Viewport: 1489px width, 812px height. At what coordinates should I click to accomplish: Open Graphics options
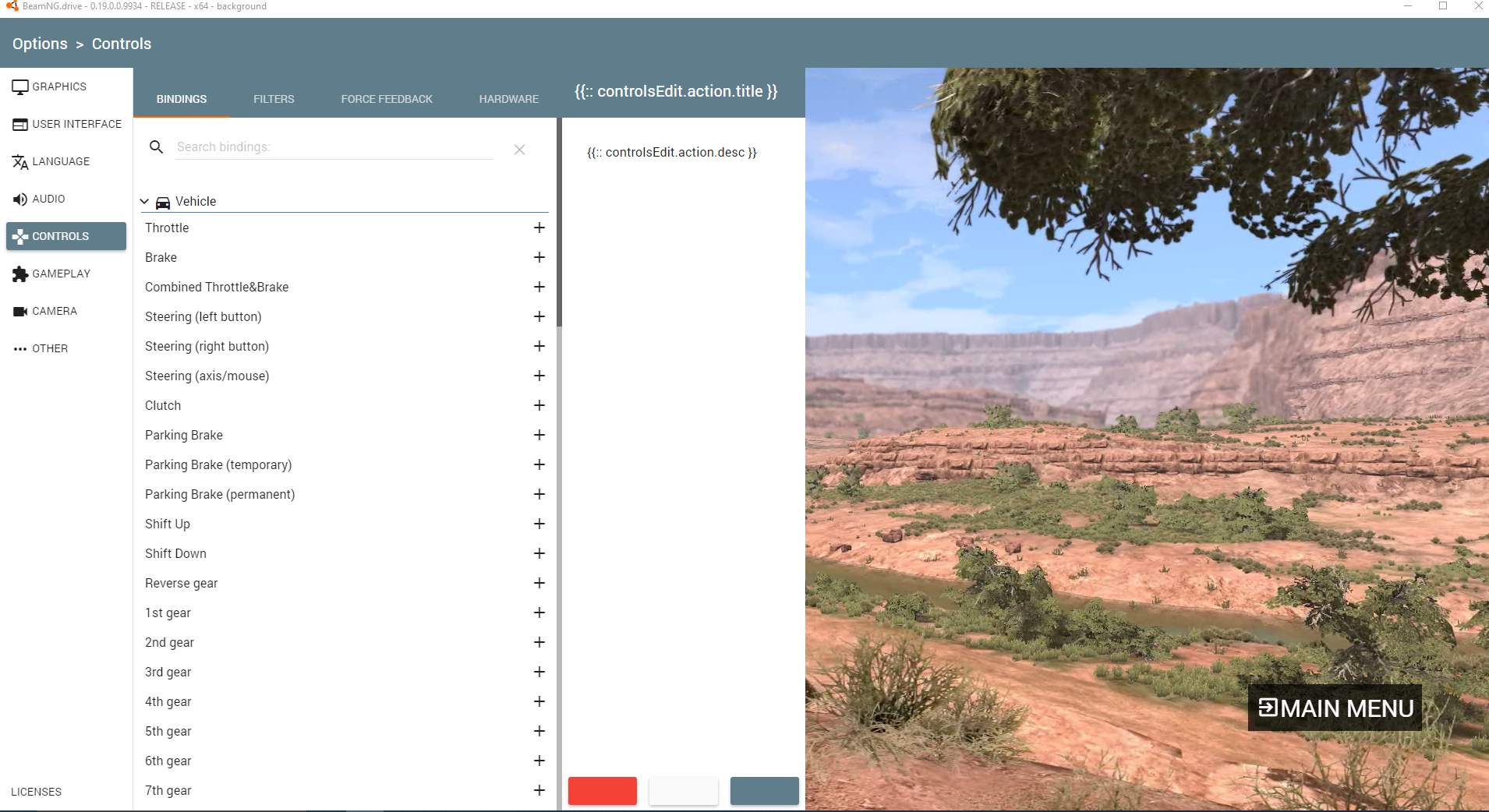point(66,86)
